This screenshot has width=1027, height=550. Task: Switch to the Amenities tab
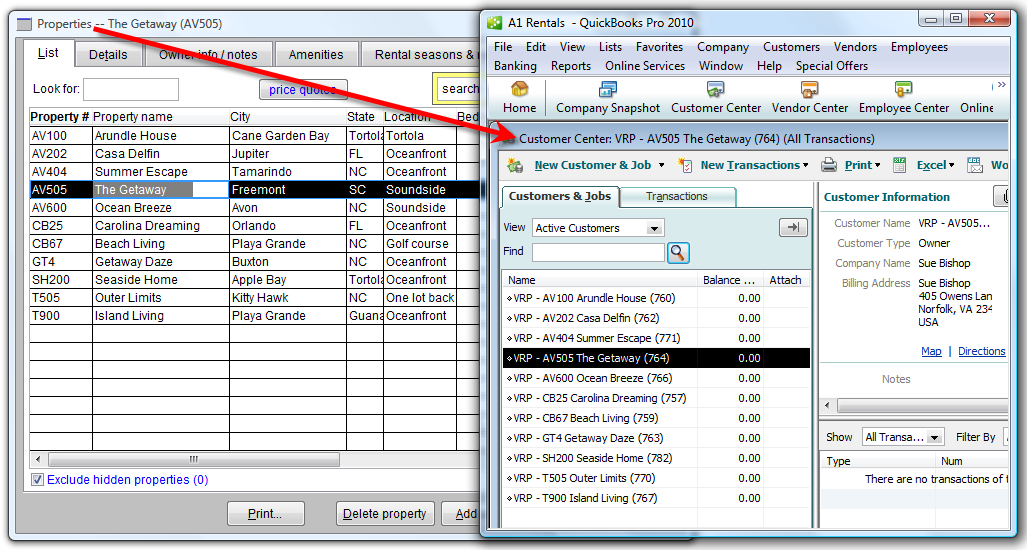click(x=316, y=54)
